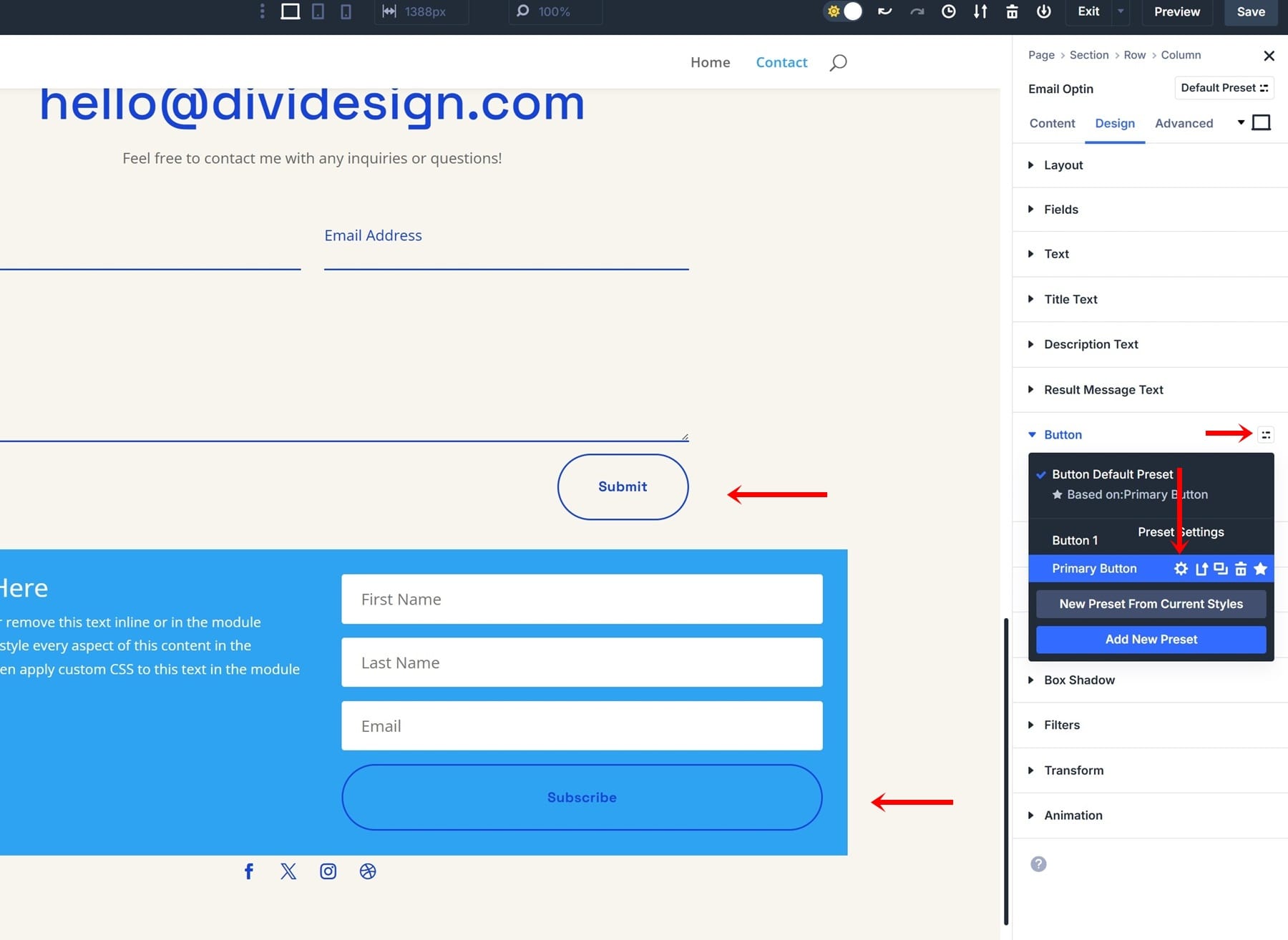
Task: Open the Default Preset dropdown
Action: (x=1224, y=88)
